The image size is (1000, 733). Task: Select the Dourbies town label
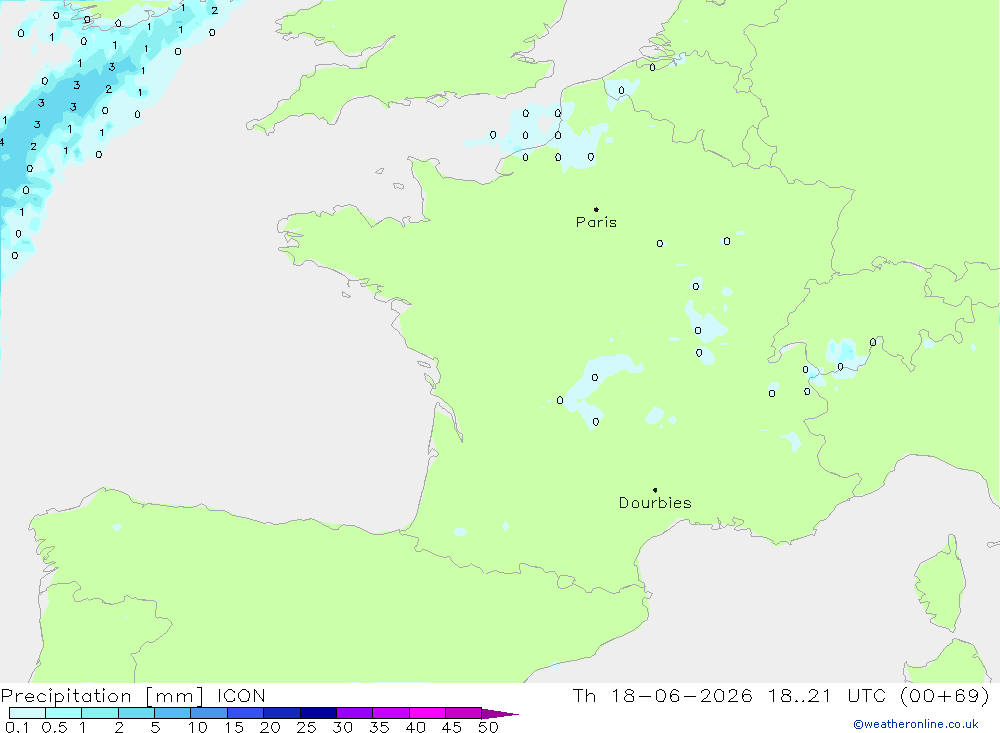655,503
